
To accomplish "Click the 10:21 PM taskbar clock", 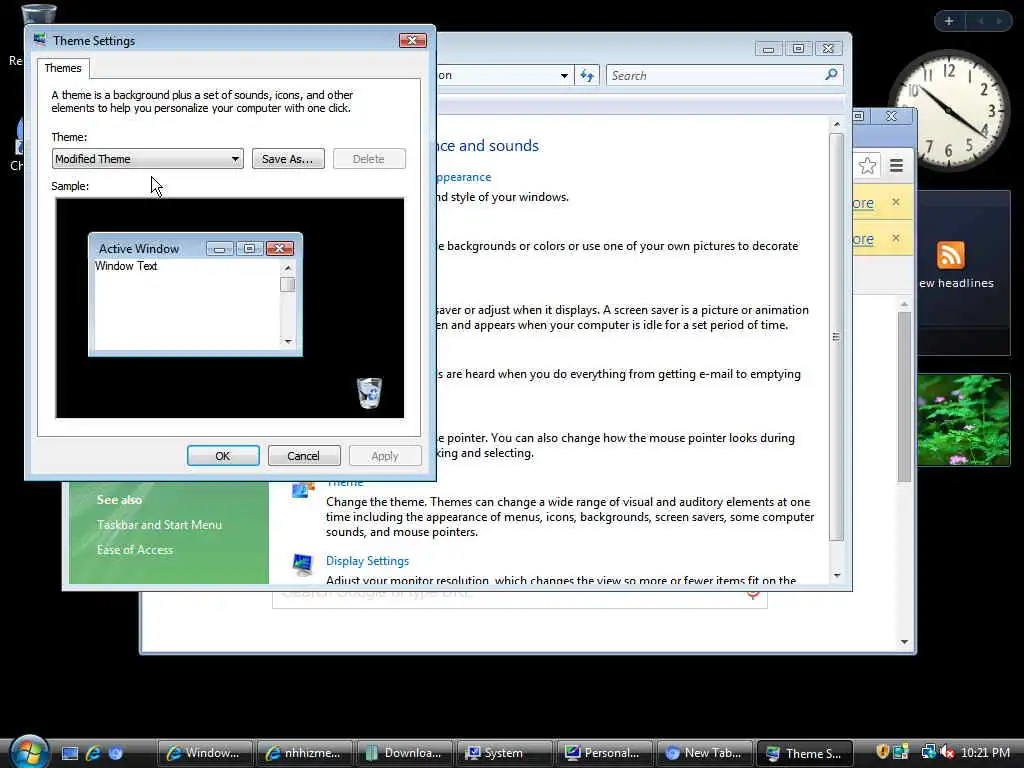I will click(985, 752).
